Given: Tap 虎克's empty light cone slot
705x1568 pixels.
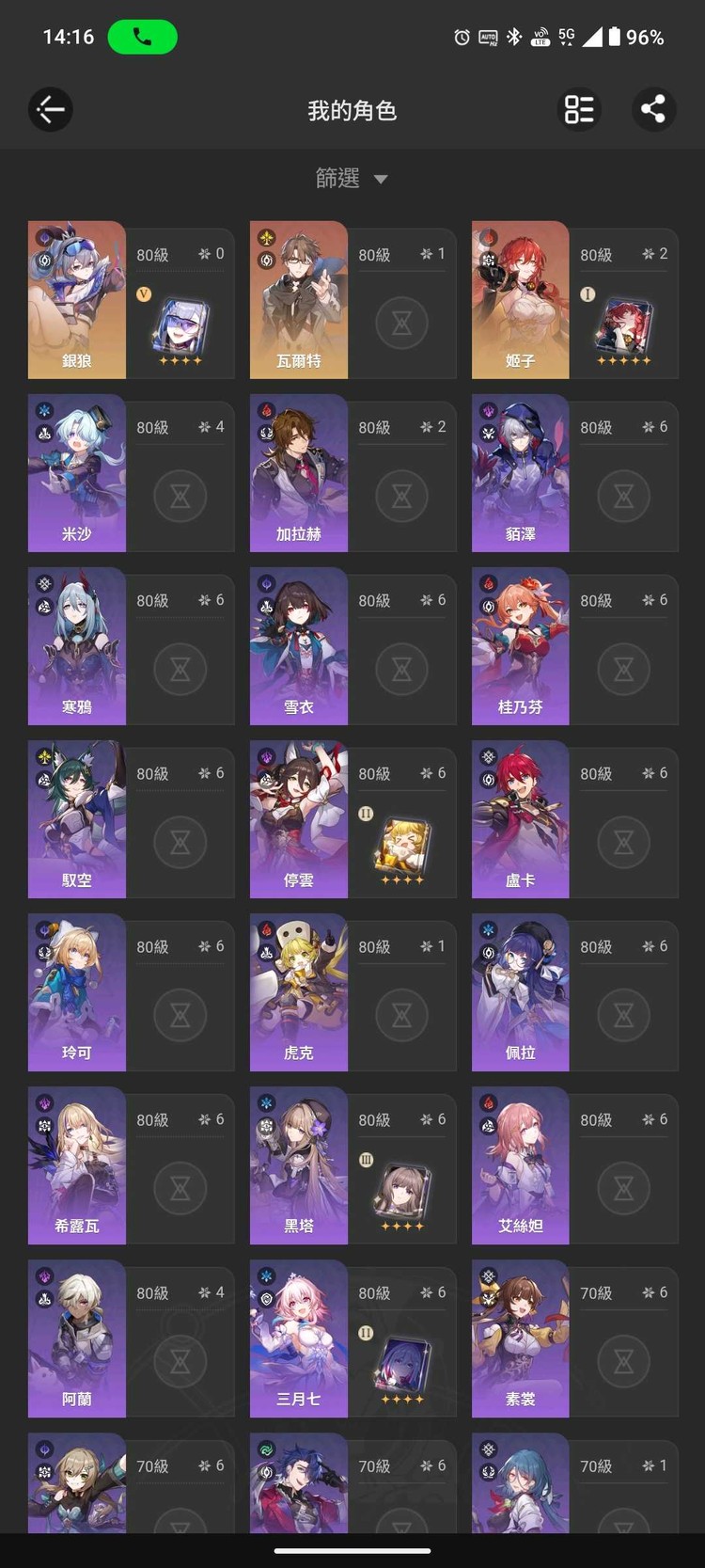Looking at the screenshot, I should [x=402, y=1016].
